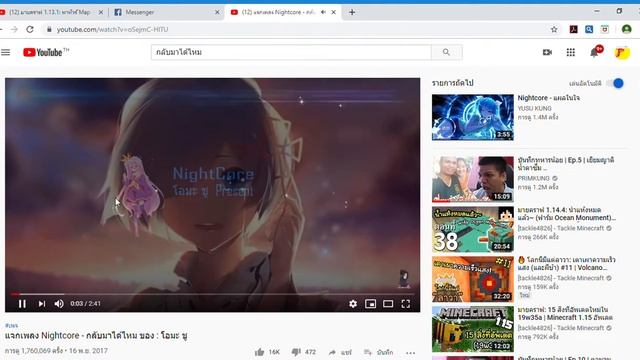Open the create video camera icon

[547, 52]
